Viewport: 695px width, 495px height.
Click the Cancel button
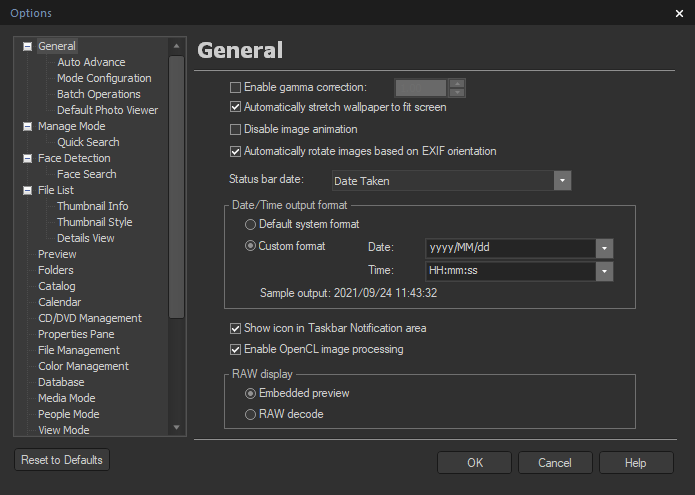pyautogui.click(x=555, y=463)
